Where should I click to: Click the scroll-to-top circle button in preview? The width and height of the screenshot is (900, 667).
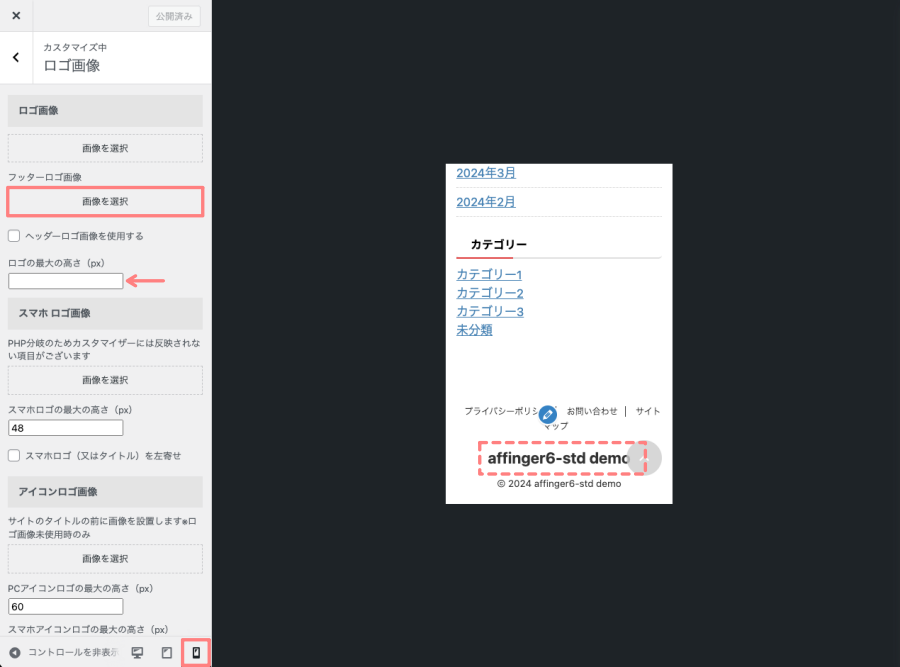645,458
